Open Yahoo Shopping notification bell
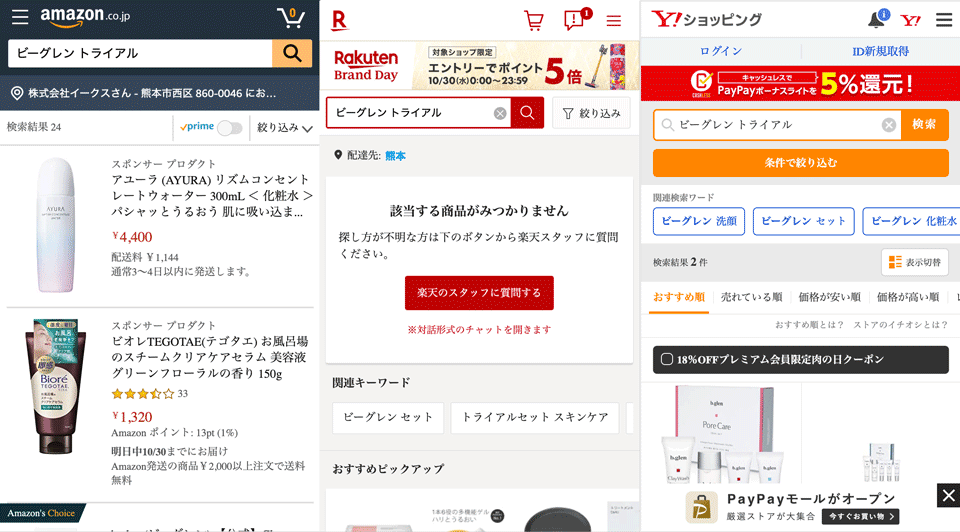 point(877,19)
